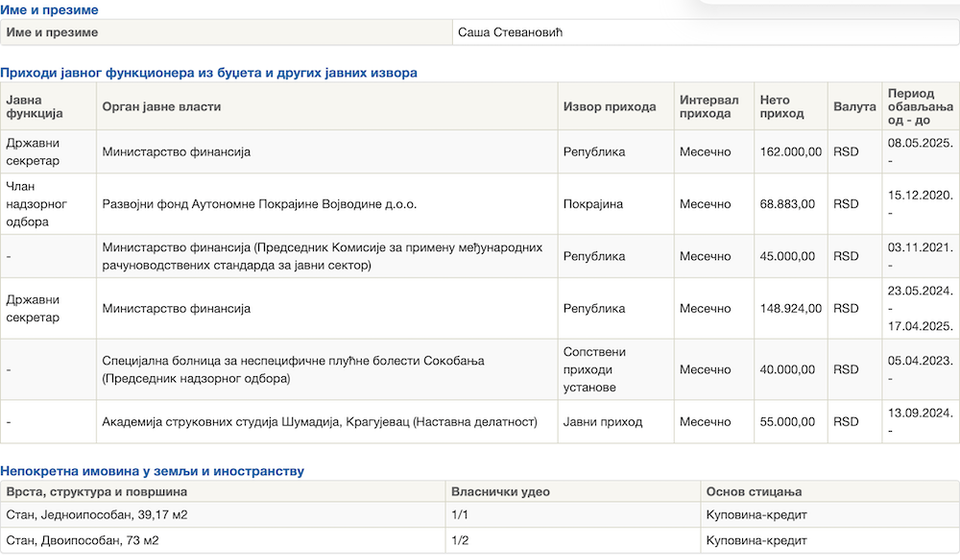Select the period date 08.05.2025.

(920, 143)
